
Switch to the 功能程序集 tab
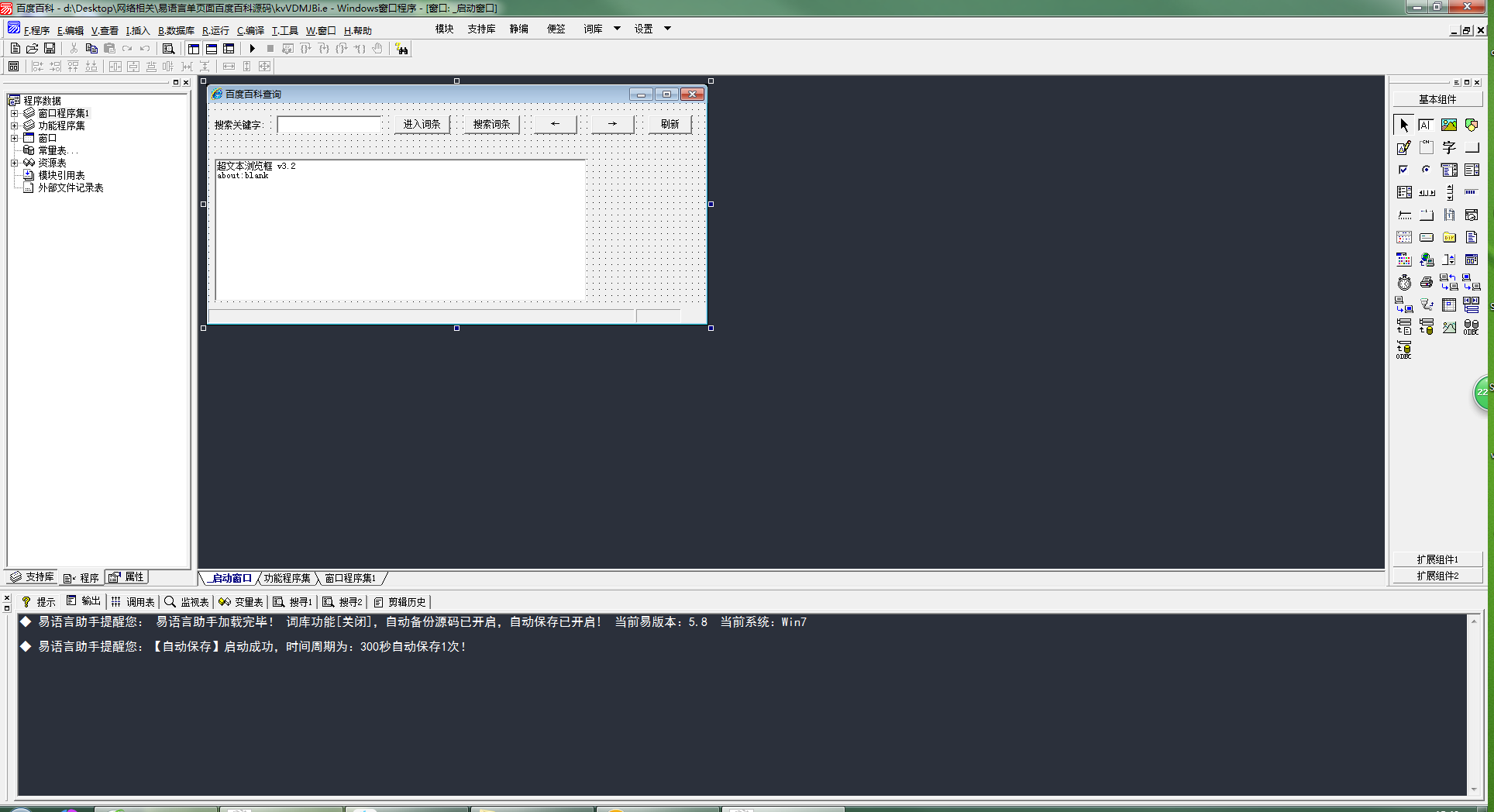pyautogui.click(x=287, y=578)
